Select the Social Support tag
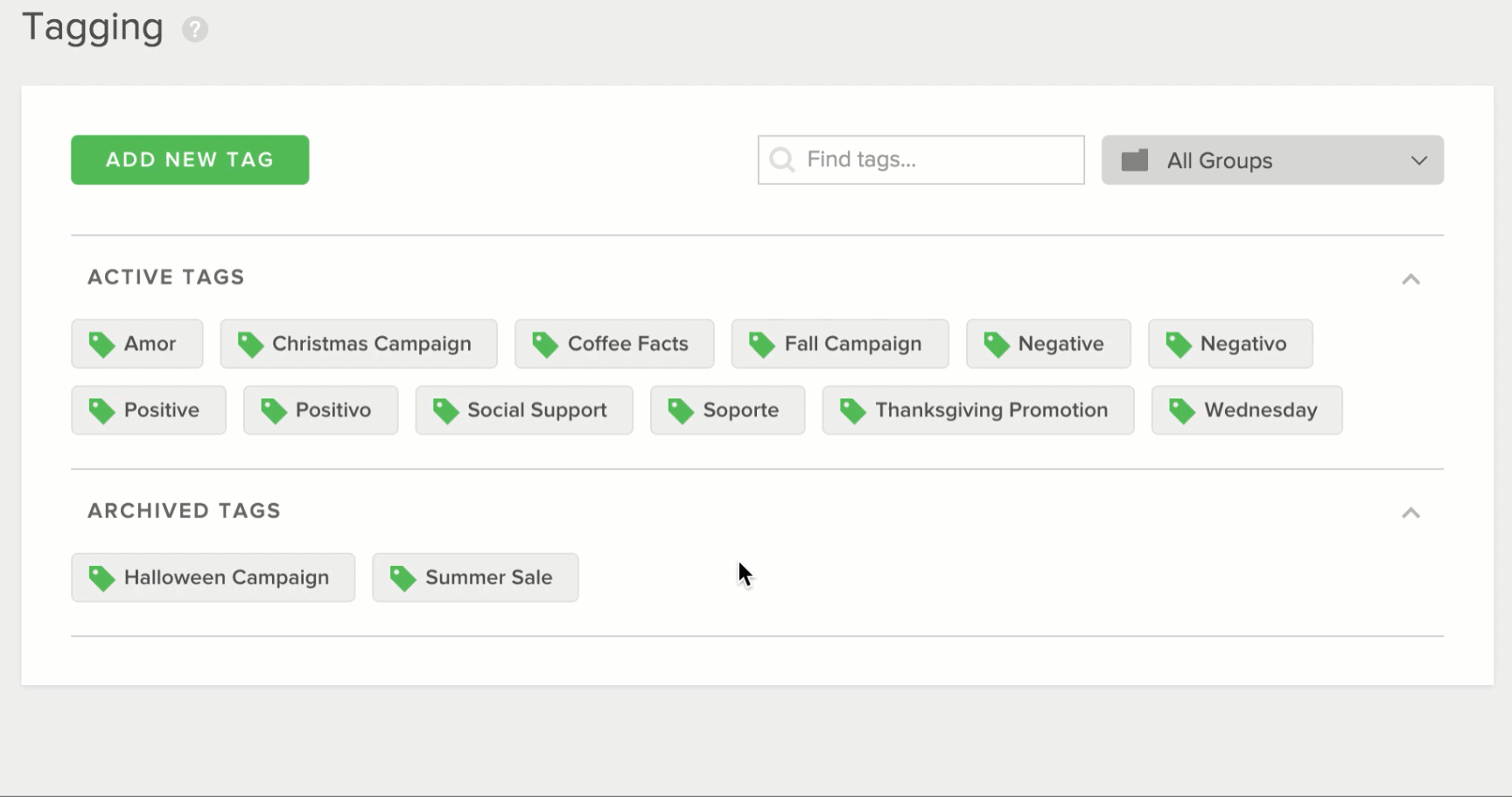The width and height of the screenshot is (1512, 797). pyautogui.click(x=524, y=410)
